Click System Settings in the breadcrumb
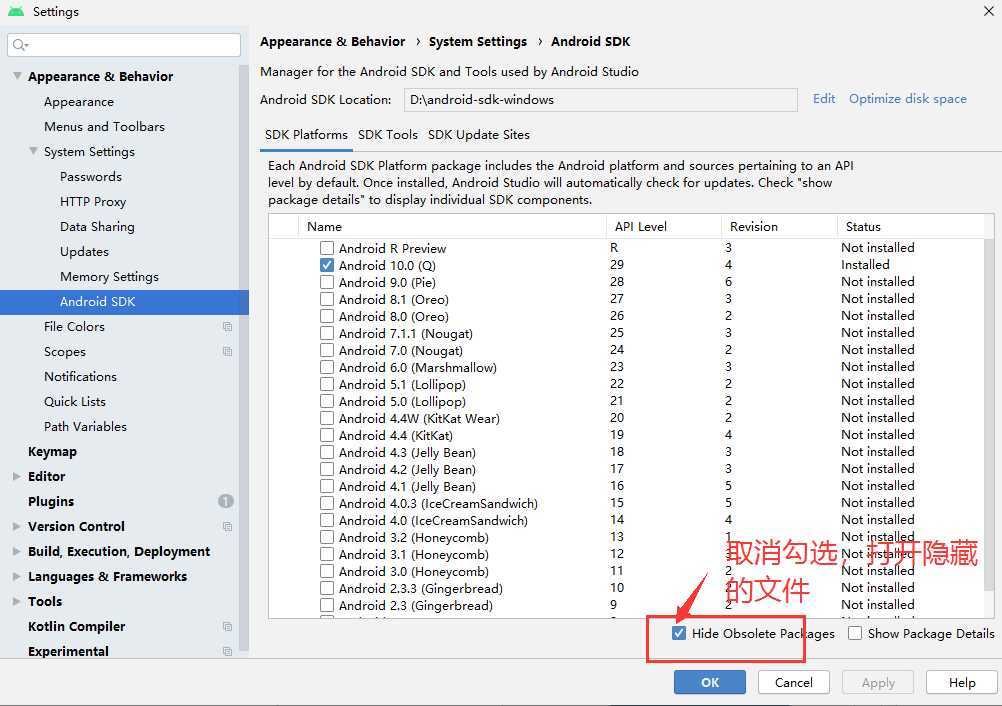The image size is (1002, 706). click(x=477, y=42)
